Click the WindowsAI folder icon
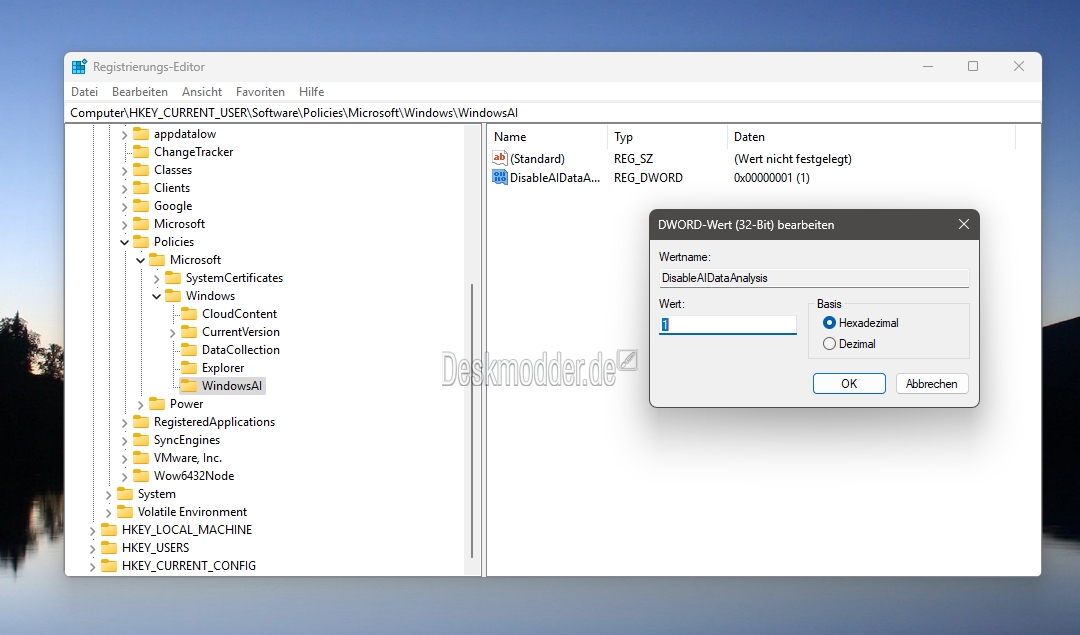 click(x=189, y=386)
